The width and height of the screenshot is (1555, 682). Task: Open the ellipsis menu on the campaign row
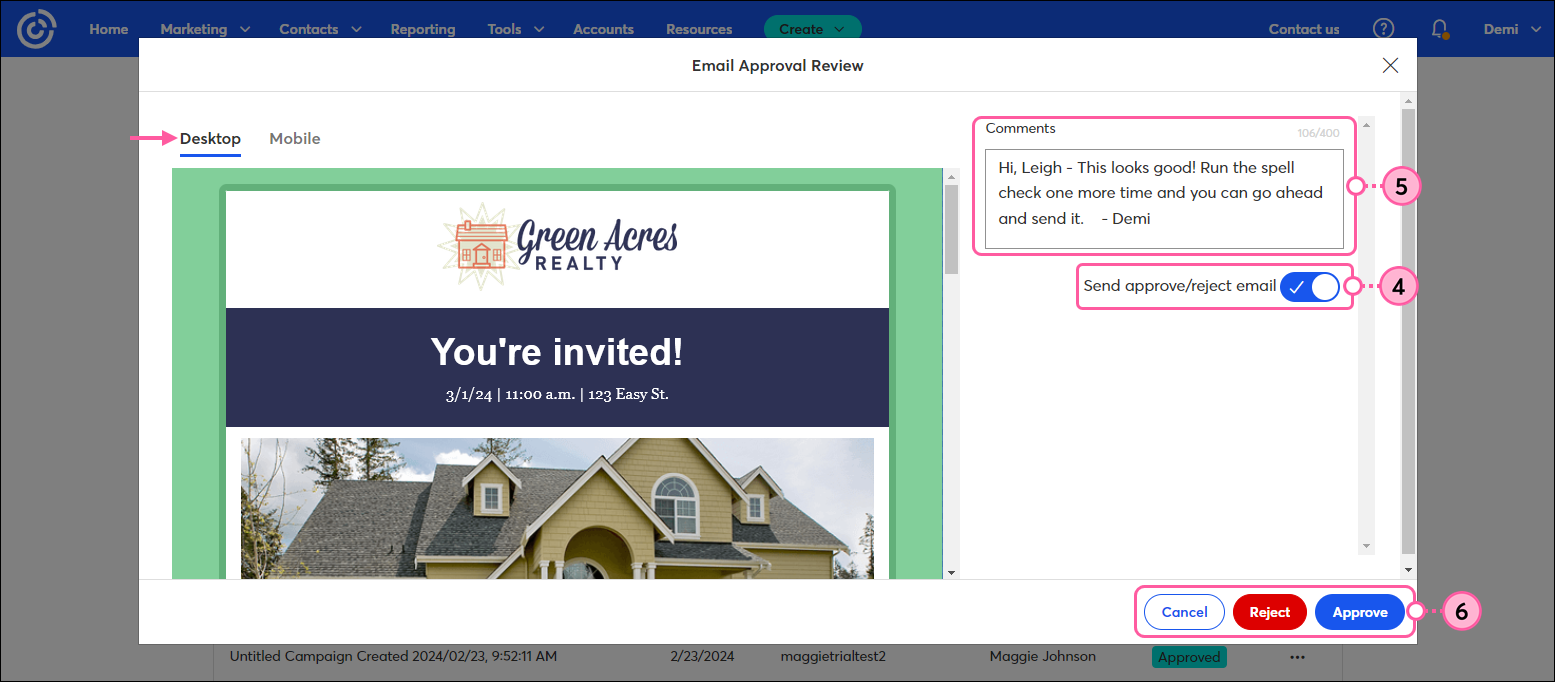tap(1297, 656)
